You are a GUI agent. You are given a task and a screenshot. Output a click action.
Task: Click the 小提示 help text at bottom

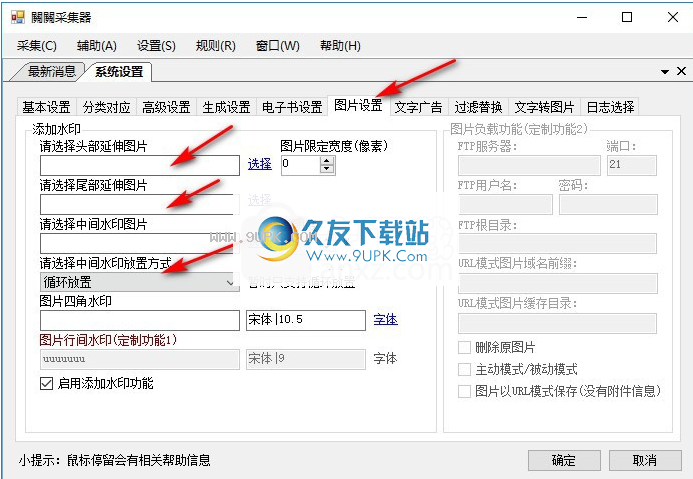114,460
